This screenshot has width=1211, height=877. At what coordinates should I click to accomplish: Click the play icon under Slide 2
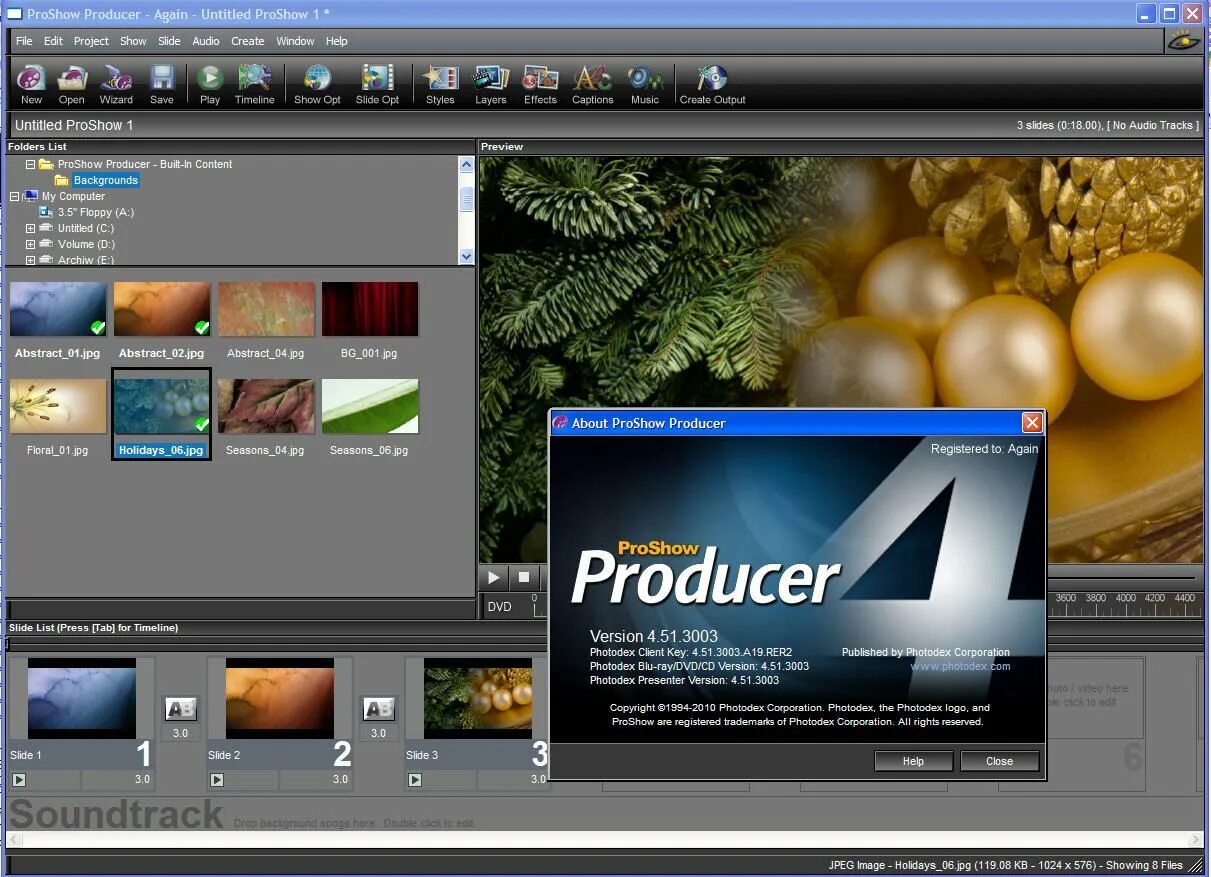pos(217,780)
